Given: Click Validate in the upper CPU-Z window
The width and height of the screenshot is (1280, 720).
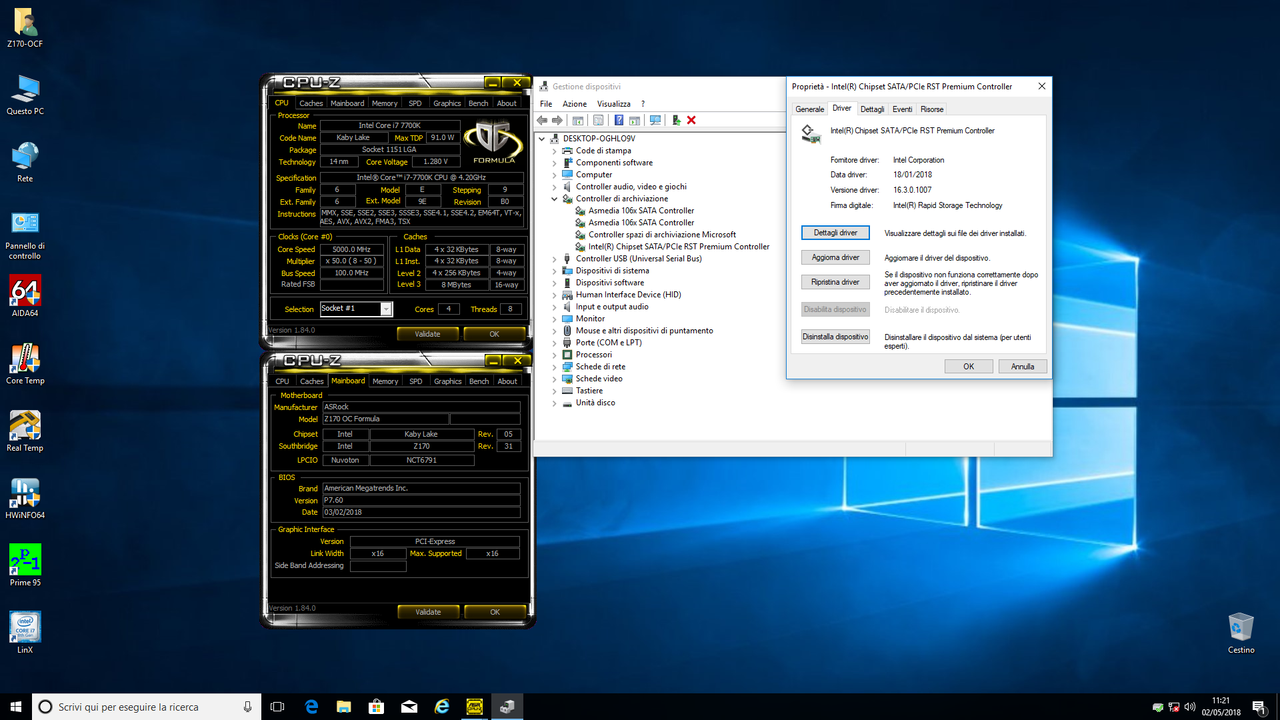Looking at the screenshot, I should coord(428,334).
